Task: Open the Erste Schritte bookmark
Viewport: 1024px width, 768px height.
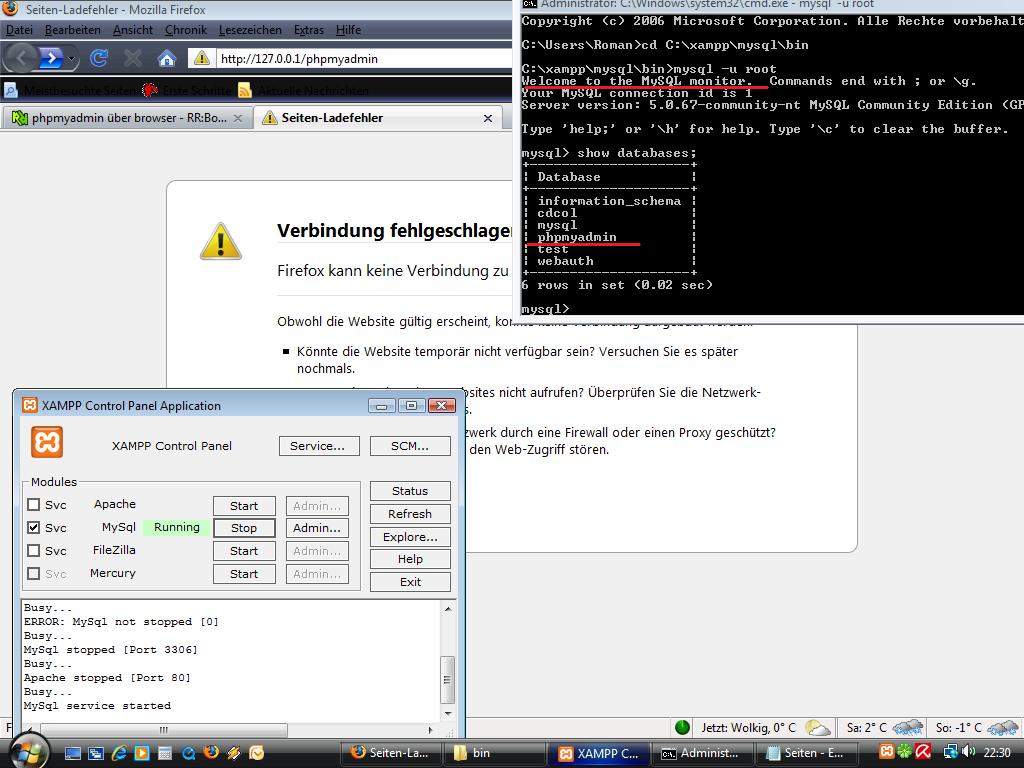Action: click(x=187, y=90)
